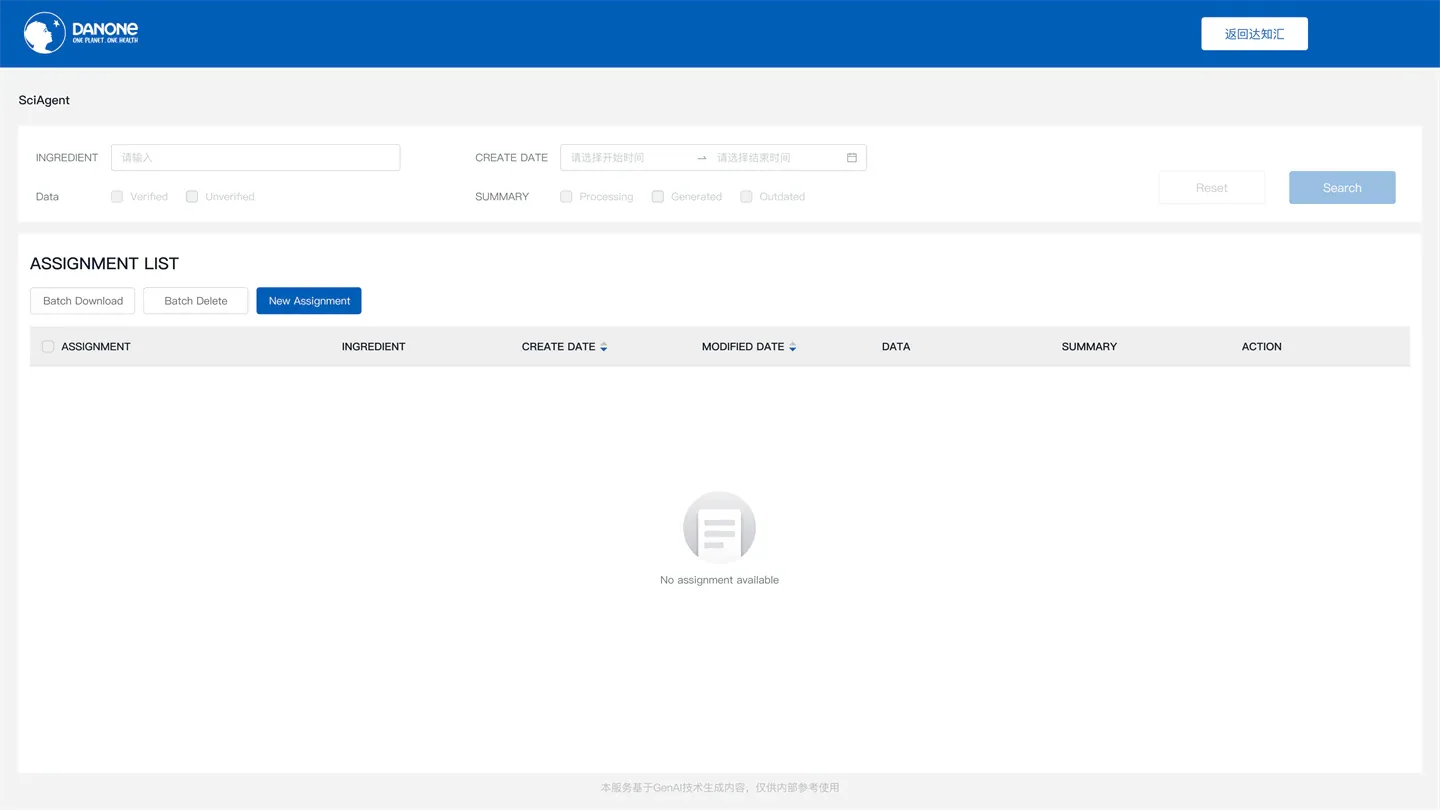Check the Outdated summary filter
Viewport: 1440px width, 810px height.
(746, 196)
